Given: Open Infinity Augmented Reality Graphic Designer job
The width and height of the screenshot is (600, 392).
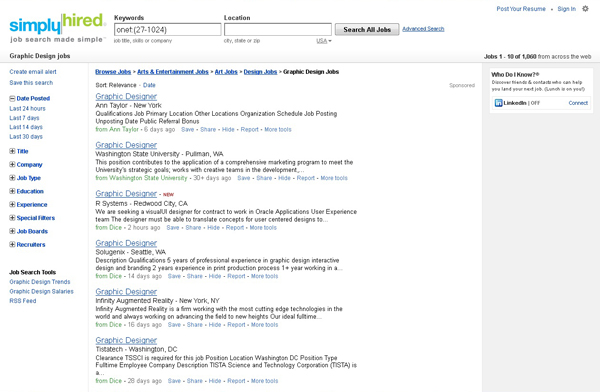Looking at the screenshot, I should pyautogui.click(x=126, y=292).
